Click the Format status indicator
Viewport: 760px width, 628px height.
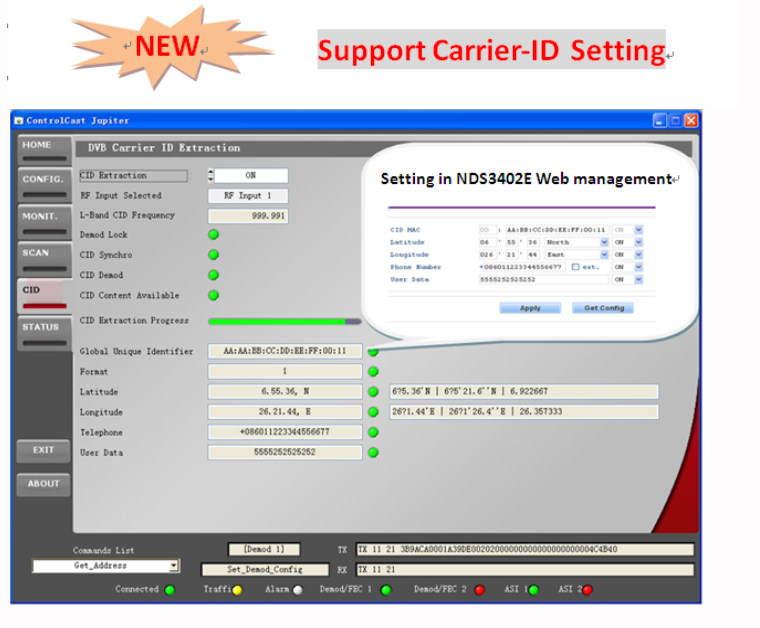pos(373,372)
